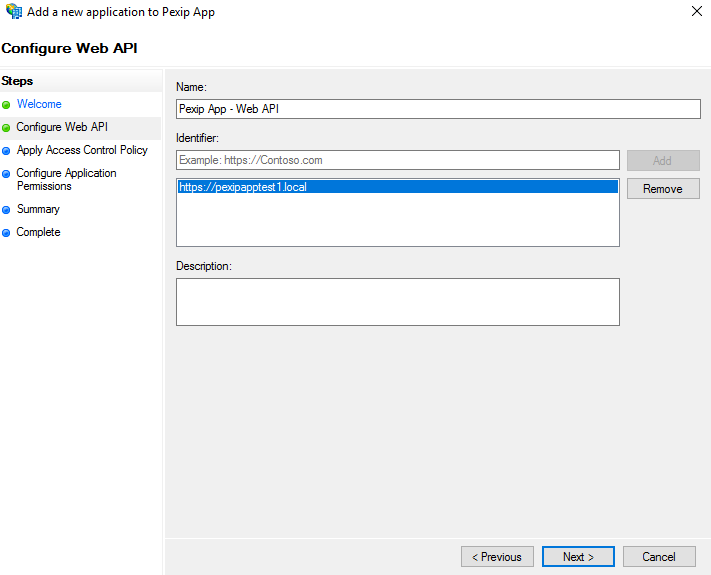The height and width of the screenshot is (575, 711).
Task: Click the green bullet beside Welcome
Action: point(6,104)
